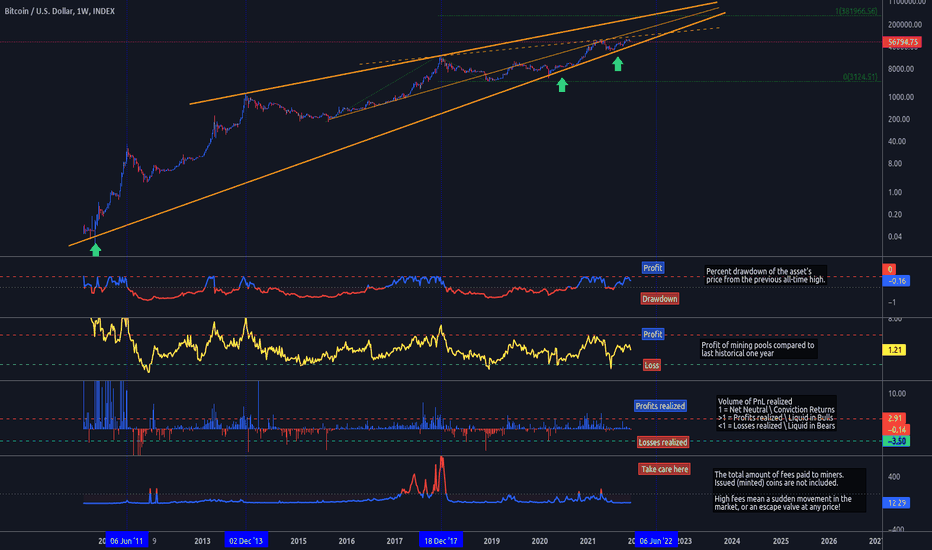
Task: Click the green -3.50 value tag
Action: click(896, 441)
